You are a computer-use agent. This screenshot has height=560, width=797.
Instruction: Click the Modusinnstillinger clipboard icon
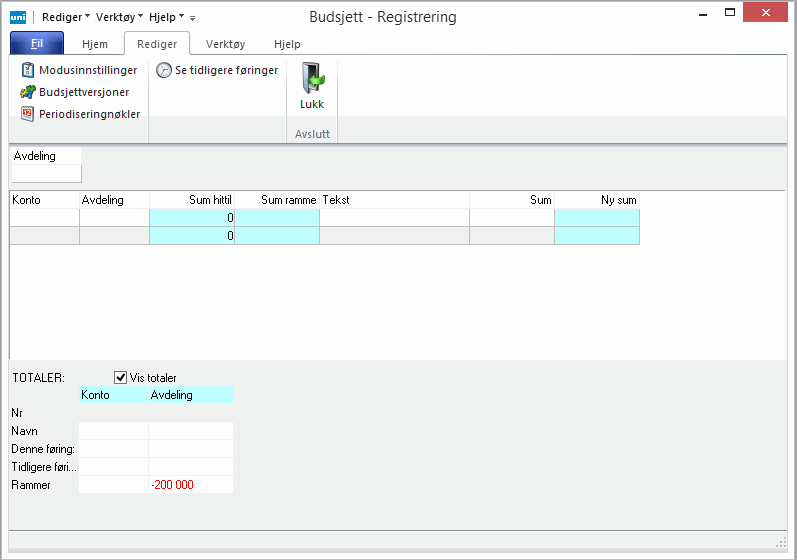pyautogui.click(x=28, y=71)
